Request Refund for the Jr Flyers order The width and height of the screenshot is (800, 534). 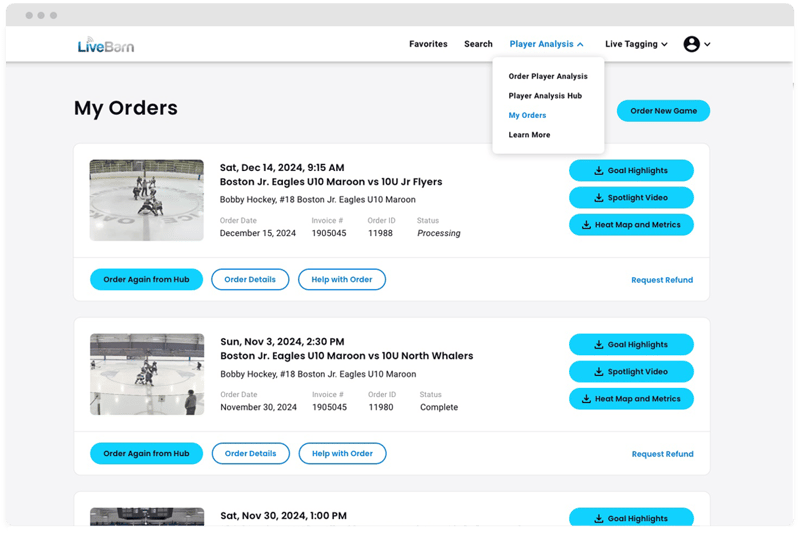pyautogui.click(x=662, y=280)
